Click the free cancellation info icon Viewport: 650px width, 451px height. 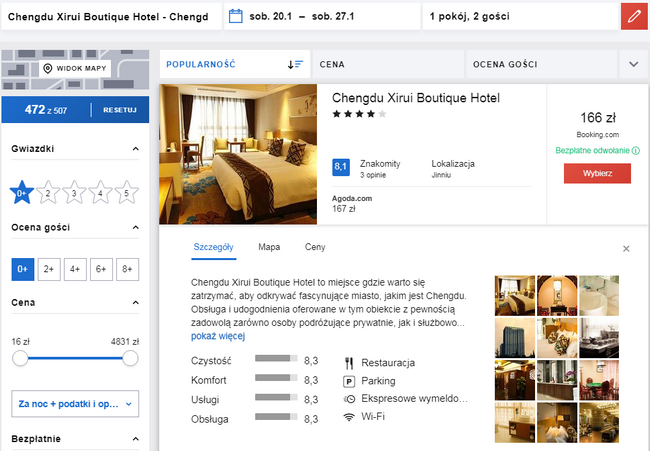tap(636, 151)
